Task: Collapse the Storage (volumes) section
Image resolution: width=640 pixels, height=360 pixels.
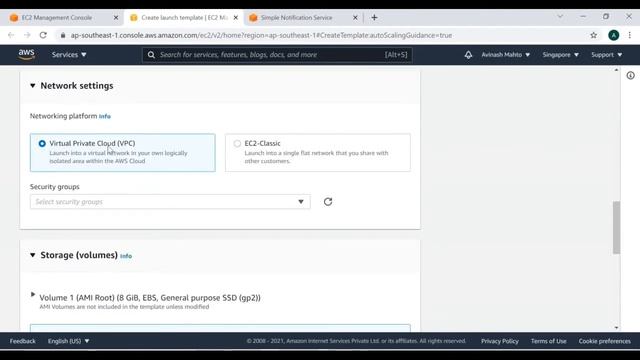Action: [33, 255]
